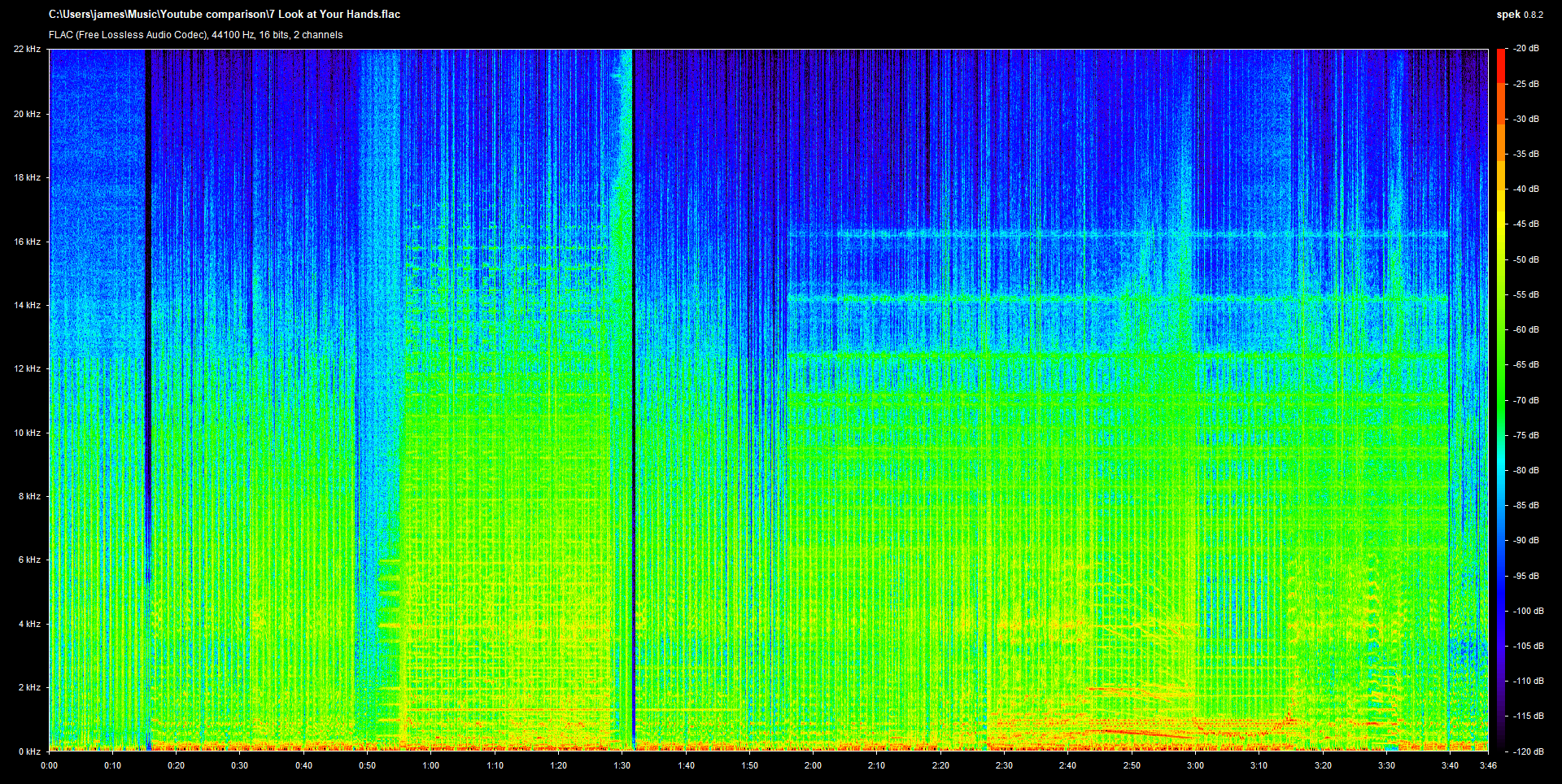Click the 0:00 start time marker
Viewport: 1562px width, 784px height.
click(x=50, y=765)
